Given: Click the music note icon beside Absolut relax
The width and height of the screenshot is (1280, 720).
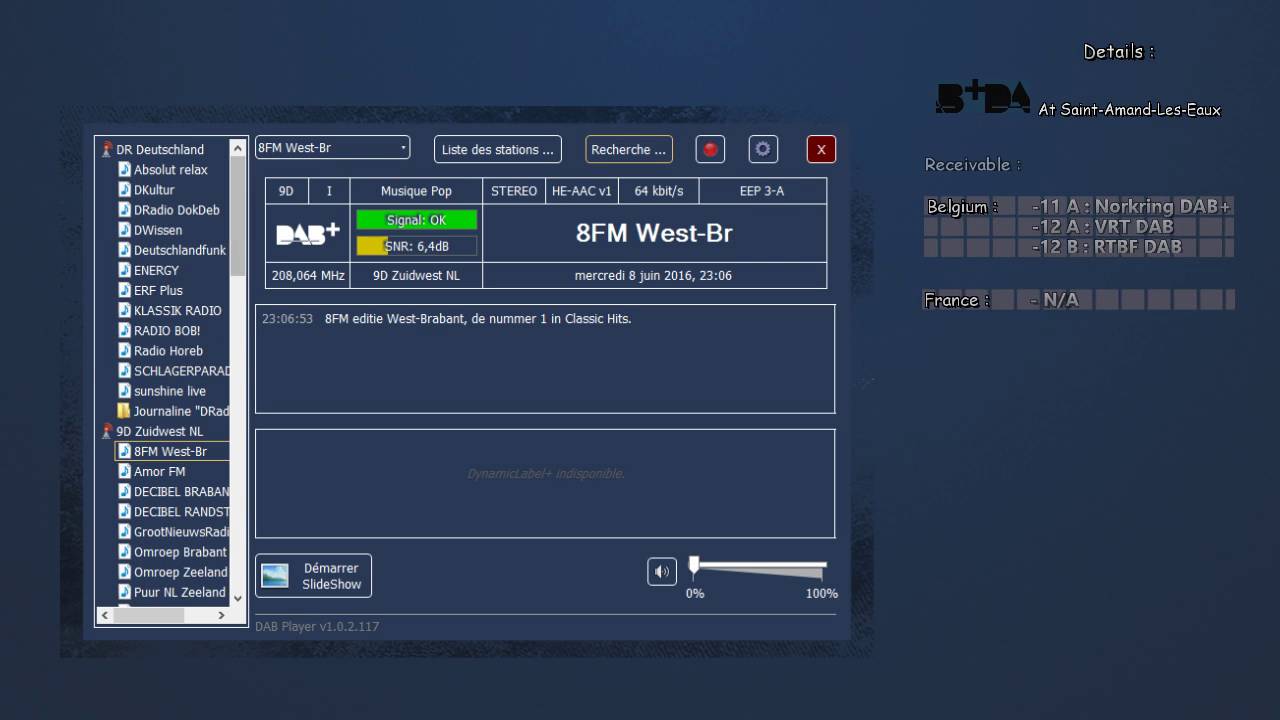Looking at the screenshot, I should tap(124, 169).
